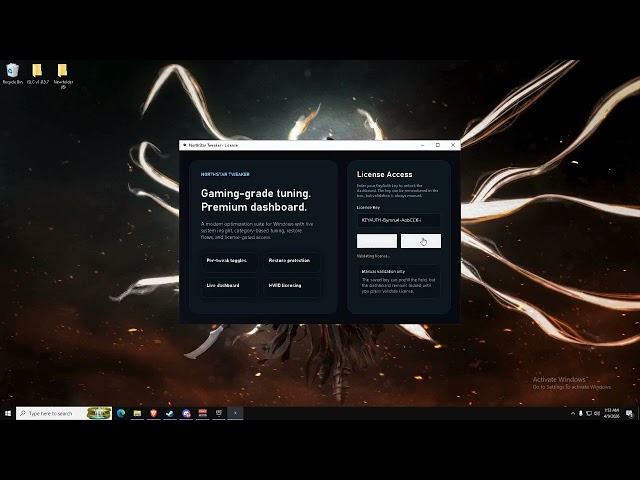Open Brave browser from the taskbar

[x=153, y=413]
